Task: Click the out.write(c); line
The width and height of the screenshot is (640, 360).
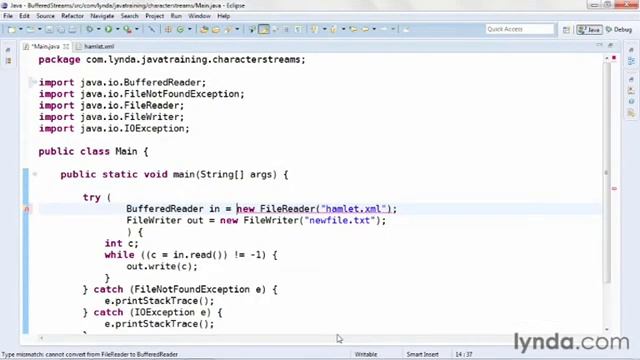Action: point(162,267)
